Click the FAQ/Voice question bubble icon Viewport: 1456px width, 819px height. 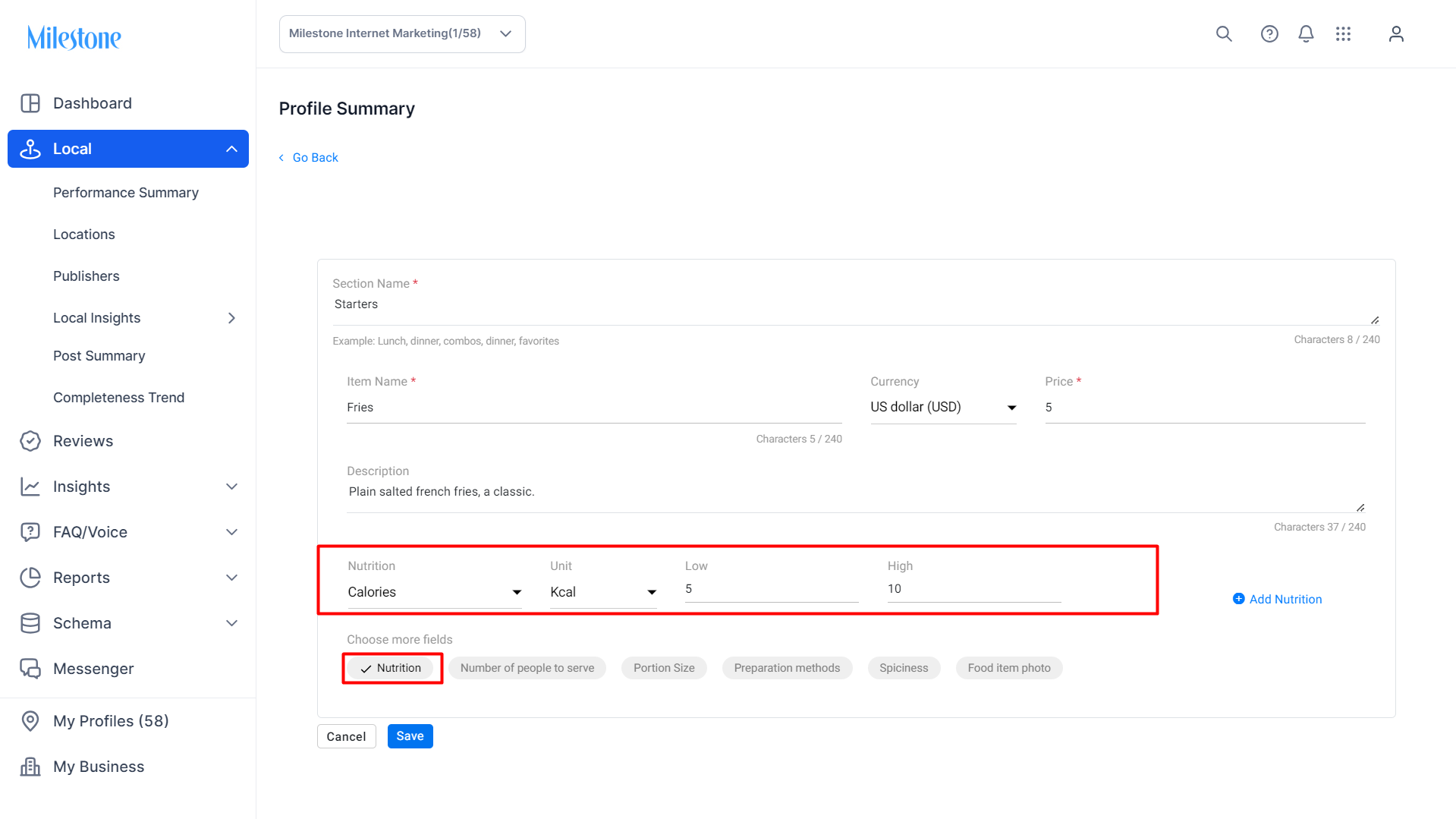30,532
